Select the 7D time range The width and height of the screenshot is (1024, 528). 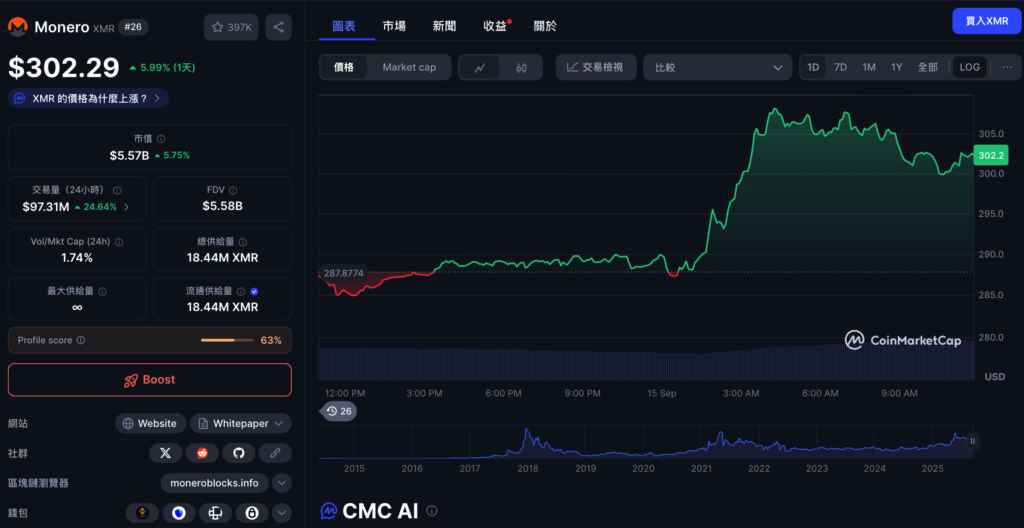pos(840,67)
